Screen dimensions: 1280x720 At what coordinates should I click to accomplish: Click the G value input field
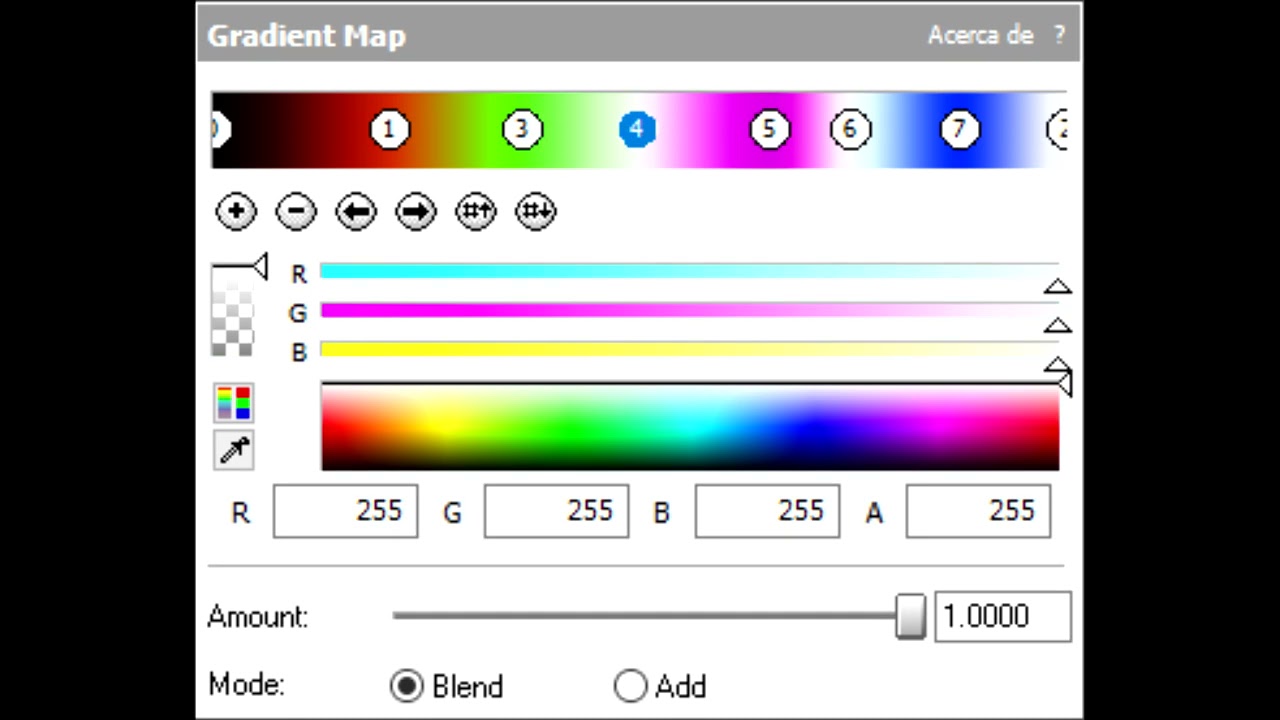[x=557, y=512]
